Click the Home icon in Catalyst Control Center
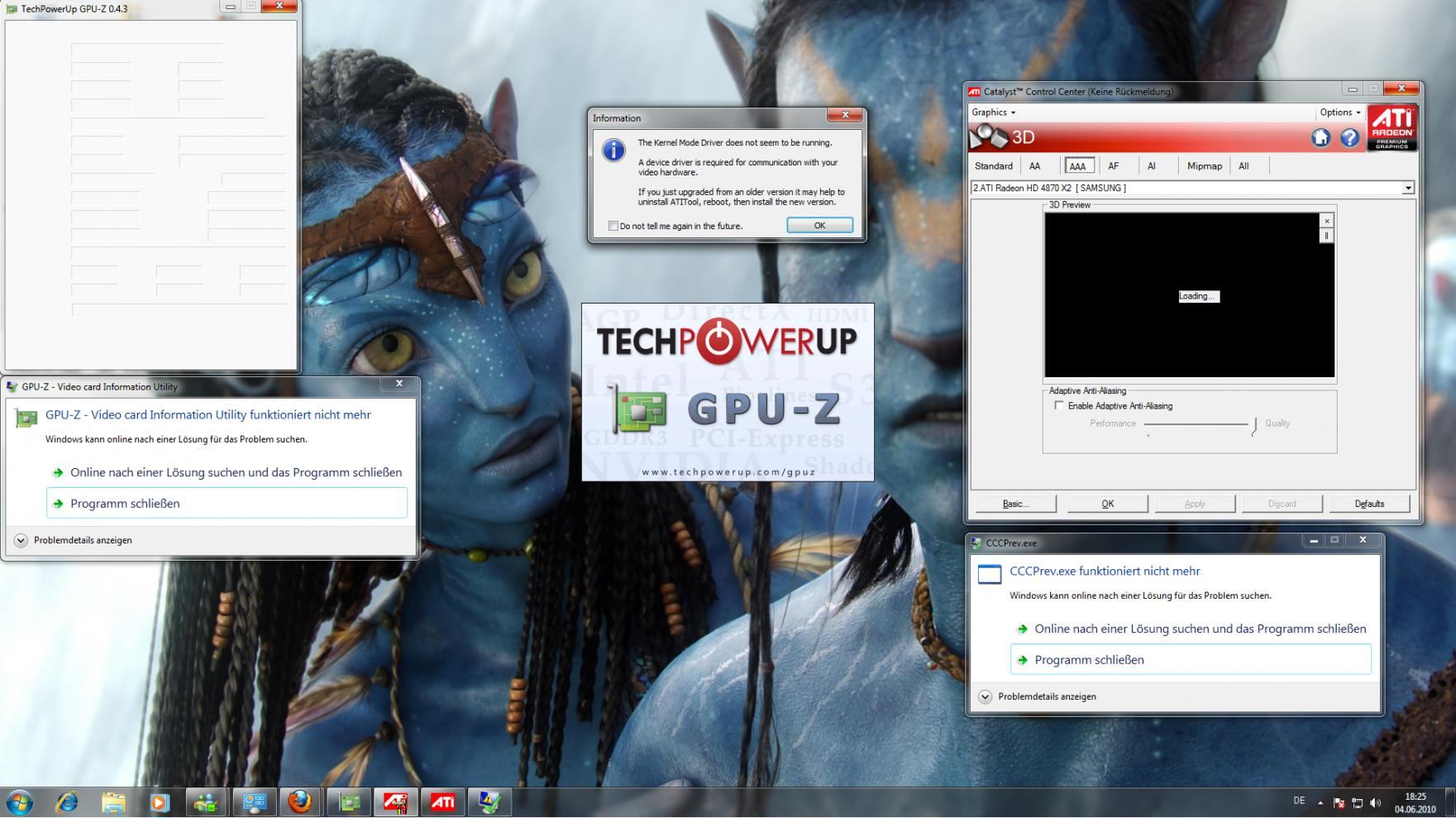Viewport: 1456px width, 818px height. click(1320, 138)
